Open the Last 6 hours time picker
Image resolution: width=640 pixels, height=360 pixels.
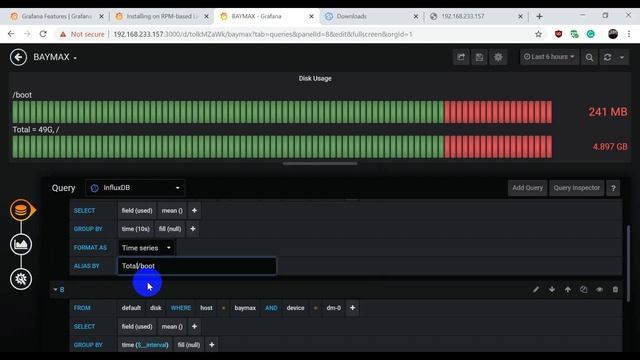point(549,57)
